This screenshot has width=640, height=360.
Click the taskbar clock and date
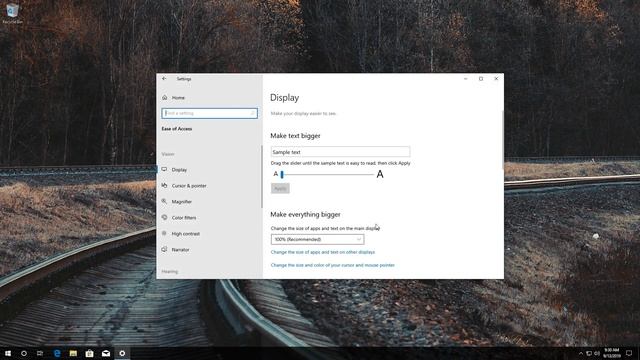[x=612, y=353]
